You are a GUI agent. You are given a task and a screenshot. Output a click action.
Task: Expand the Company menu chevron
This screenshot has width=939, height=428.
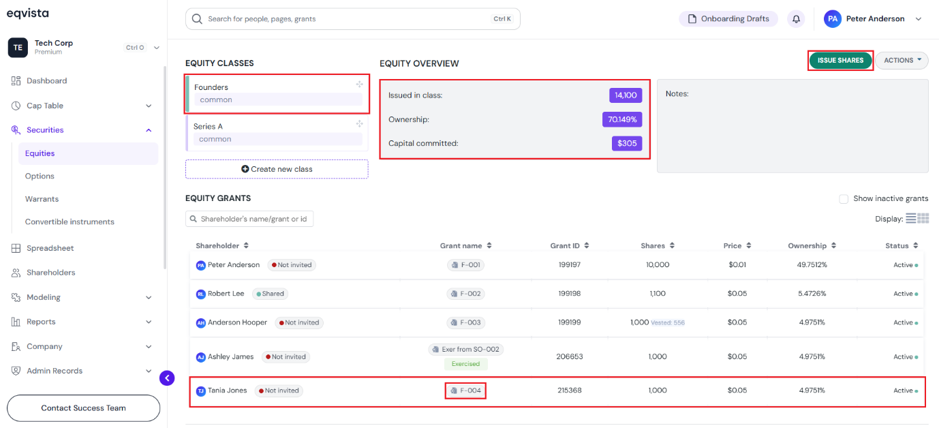point(149,347)
